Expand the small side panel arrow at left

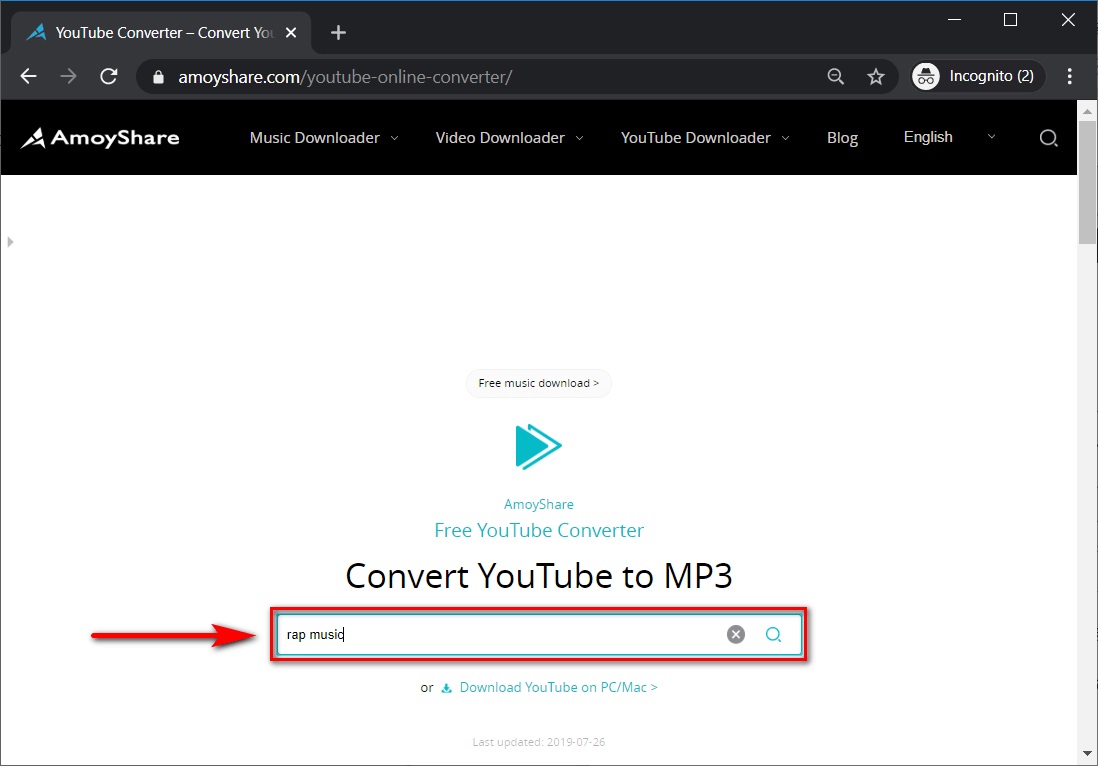pyautogui.click(x=10, y=242)
